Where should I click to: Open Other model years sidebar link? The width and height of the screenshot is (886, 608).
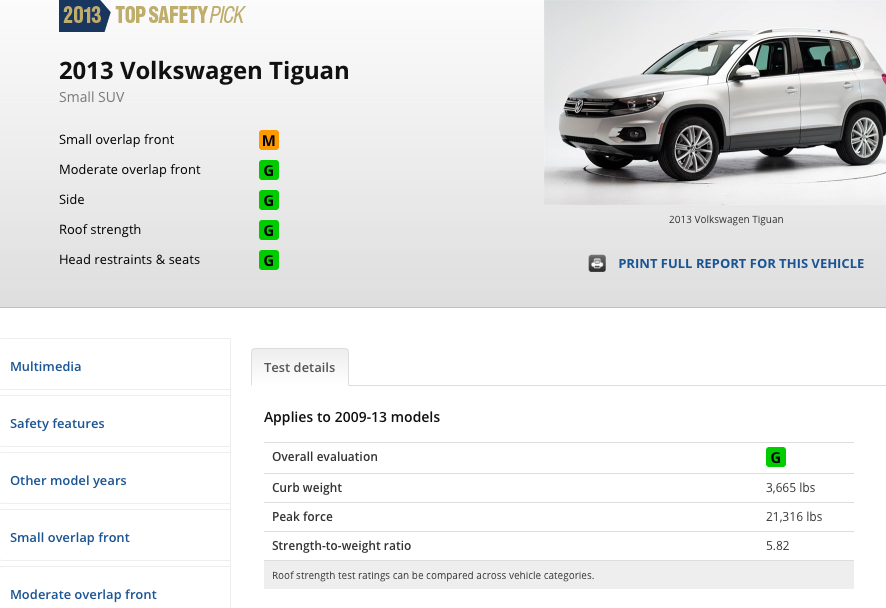pos(68,480)
